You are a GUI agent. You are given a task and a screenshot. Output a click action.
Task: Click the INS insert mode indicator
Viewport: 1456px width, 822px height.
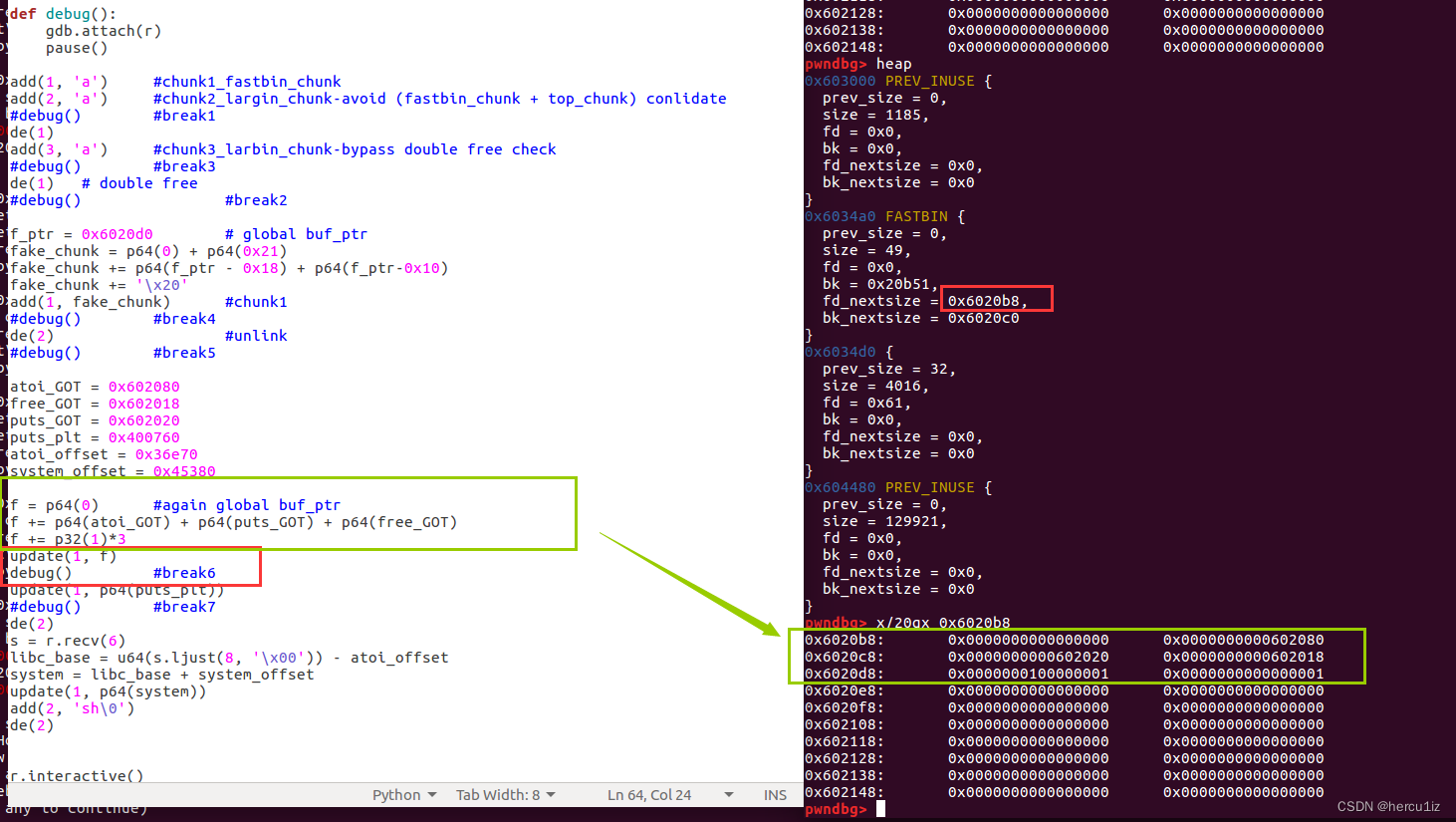[x=775, y=795]
